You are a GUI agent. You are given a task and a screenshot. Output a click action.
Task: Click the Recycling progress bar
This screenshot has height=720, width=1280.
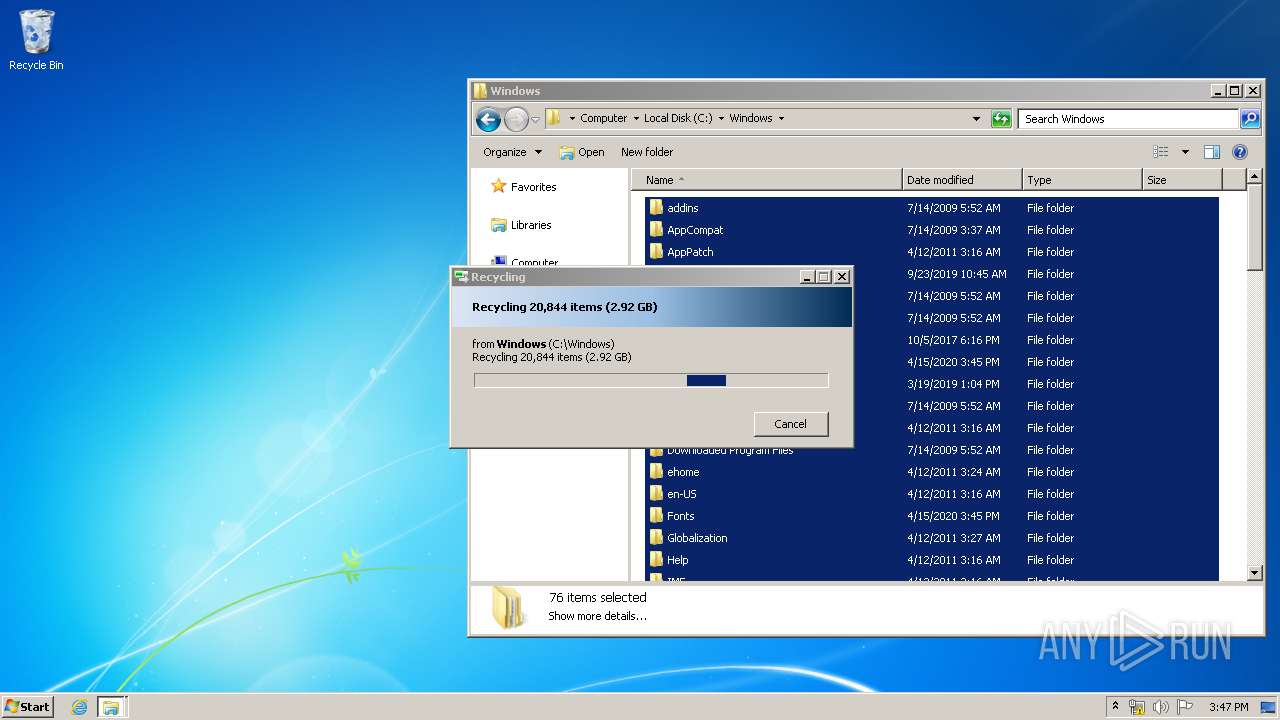pos(651,380)
